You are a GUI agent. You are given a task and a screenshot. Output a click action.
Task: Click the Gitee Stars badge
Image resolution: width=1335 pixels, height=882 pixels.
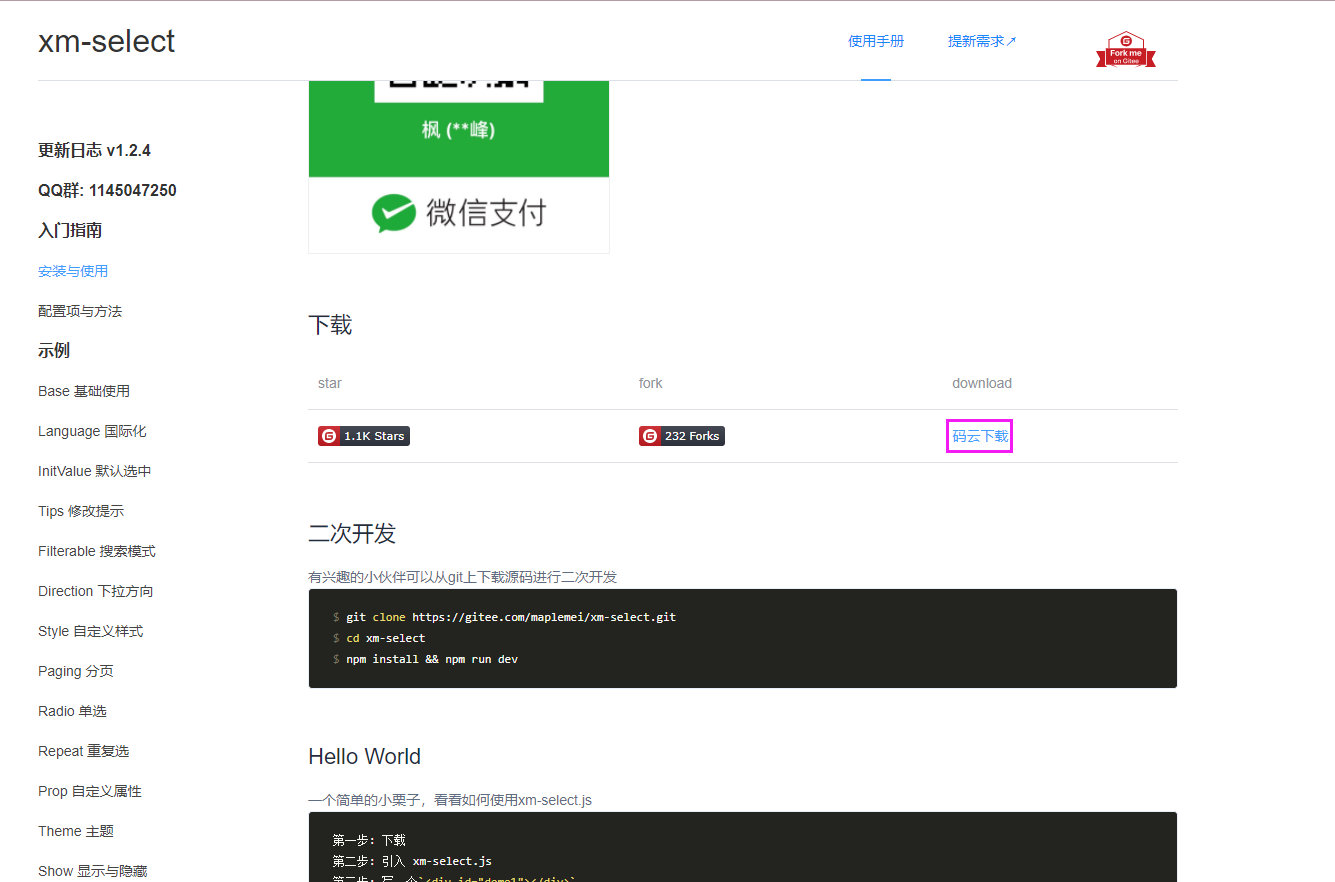click(363, 435)
